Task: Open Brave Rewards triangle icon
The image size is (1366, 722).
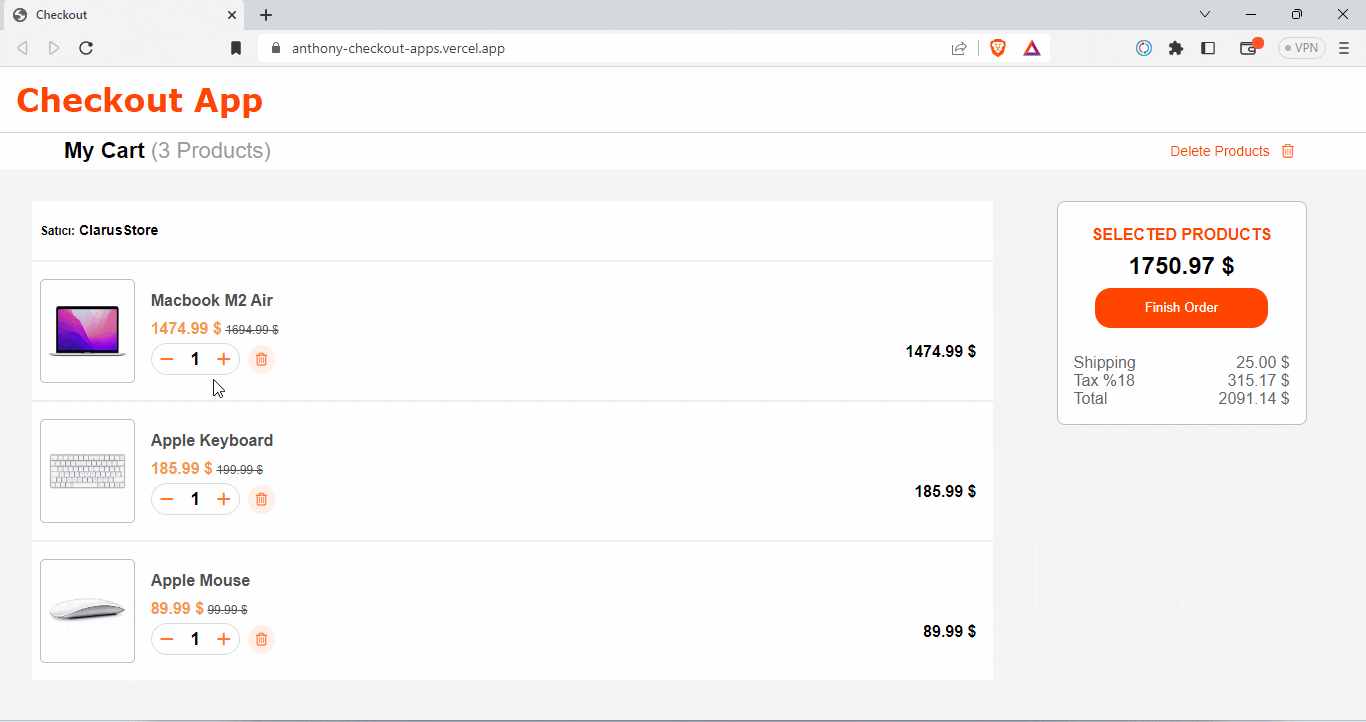Action: tap(1032, 48)
